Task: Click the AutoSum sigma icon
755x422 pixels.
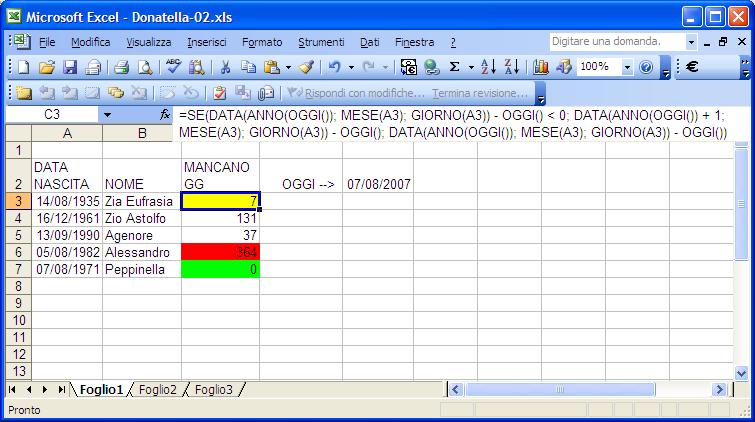Action: pyautogui.click(x=455, y=67)
